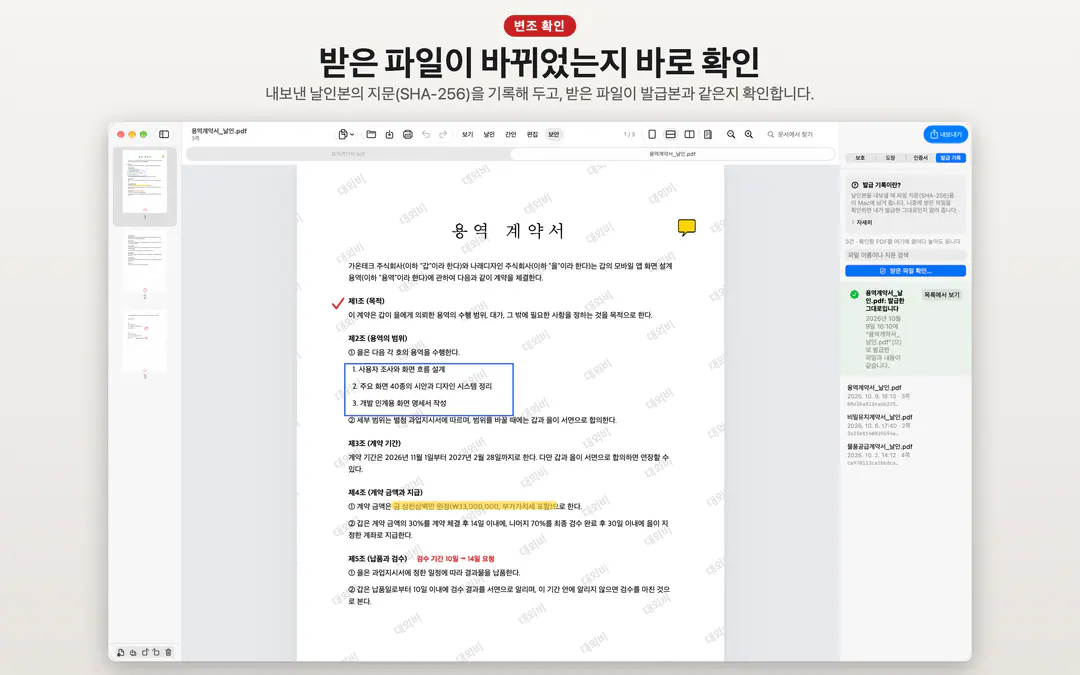Click the zoom in magnifier icon
The width and height of the screenshot is (1080, 675).
[x=749, y=134]
